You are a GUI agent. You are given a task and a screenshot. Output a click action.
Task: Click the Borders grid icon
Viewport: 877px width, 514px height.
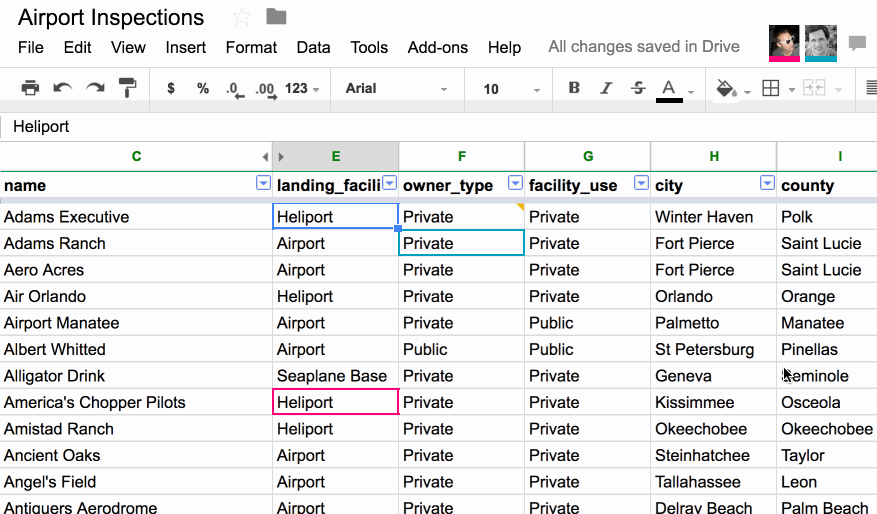point(771,88)
